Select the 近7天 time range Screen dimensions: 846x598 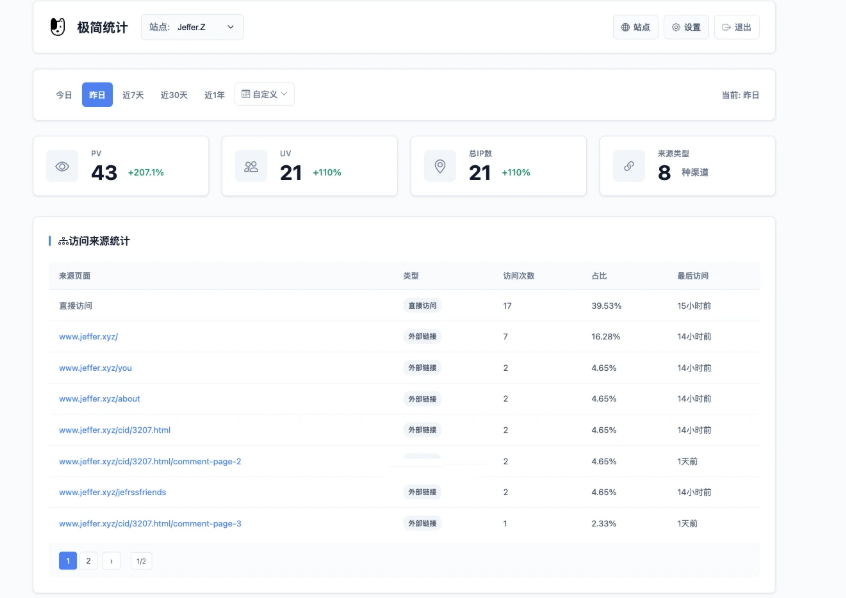coord(133,94)
